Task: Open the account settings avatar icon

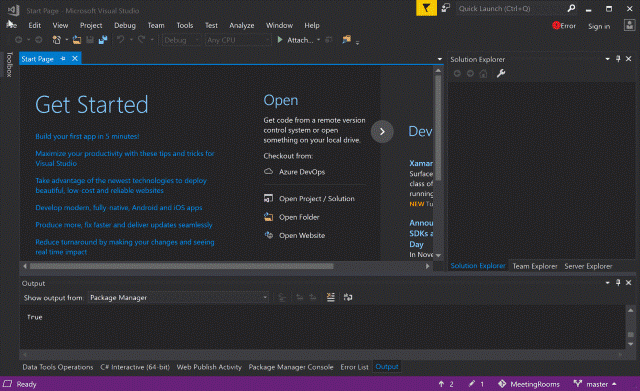Action: pos(629,25)
